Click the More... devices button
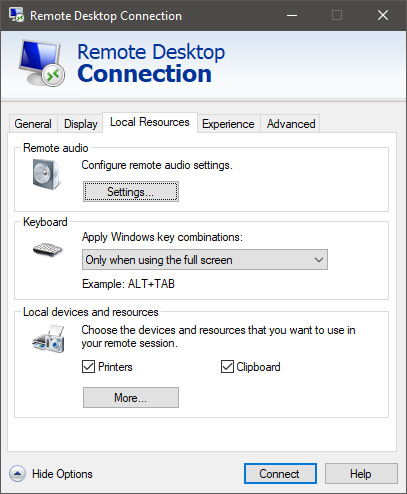This screenshot has height=494, width=407. [x=131, y=397]
